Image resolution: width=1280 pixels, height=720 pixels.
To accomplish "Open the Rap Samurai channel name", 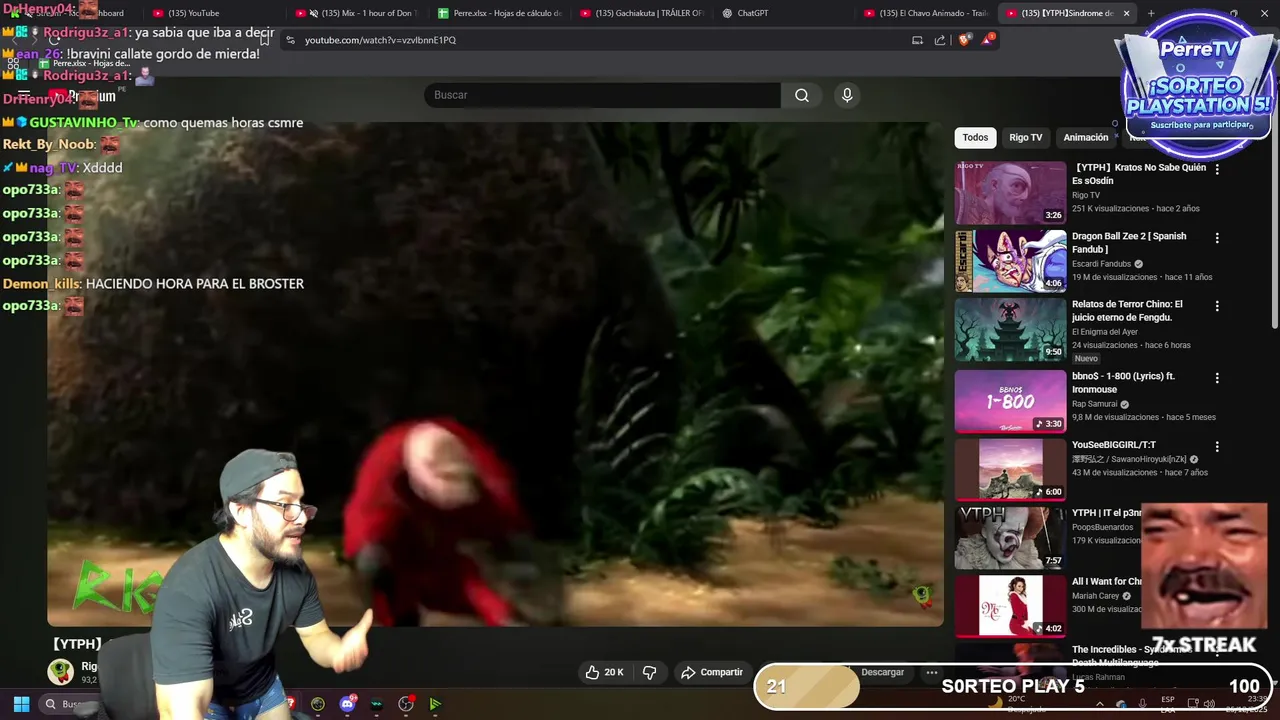I will [1094, 404].
